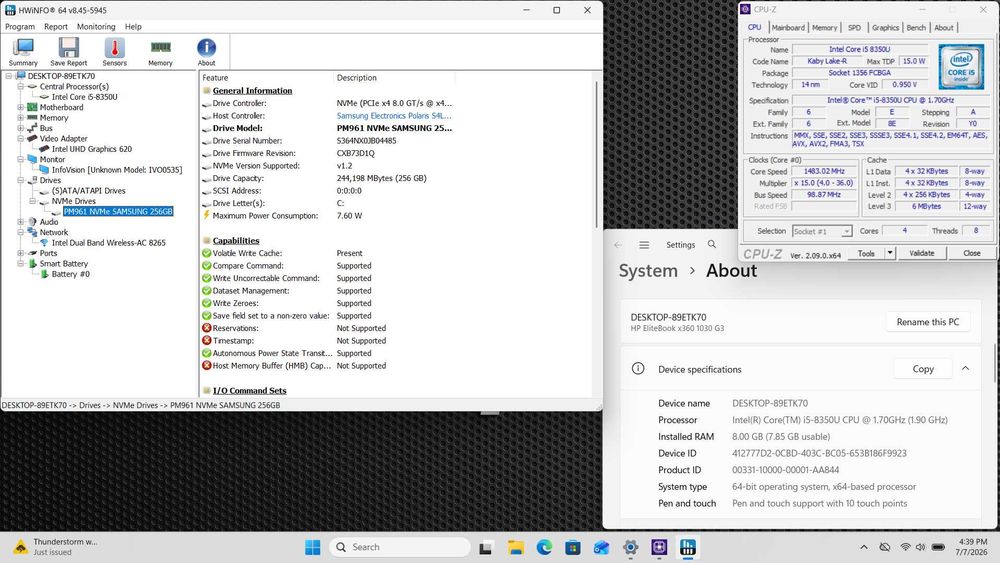
Task: Open Task View in the taskbar
Action: tap(485, 547)
